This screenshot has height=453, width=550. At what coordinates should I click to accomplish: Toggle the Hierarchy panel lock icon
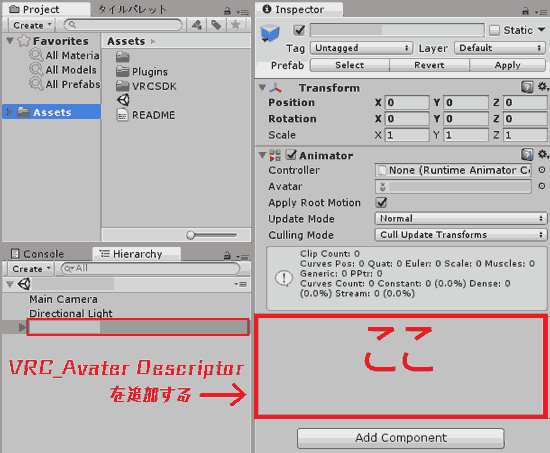(x=227, y=255)
